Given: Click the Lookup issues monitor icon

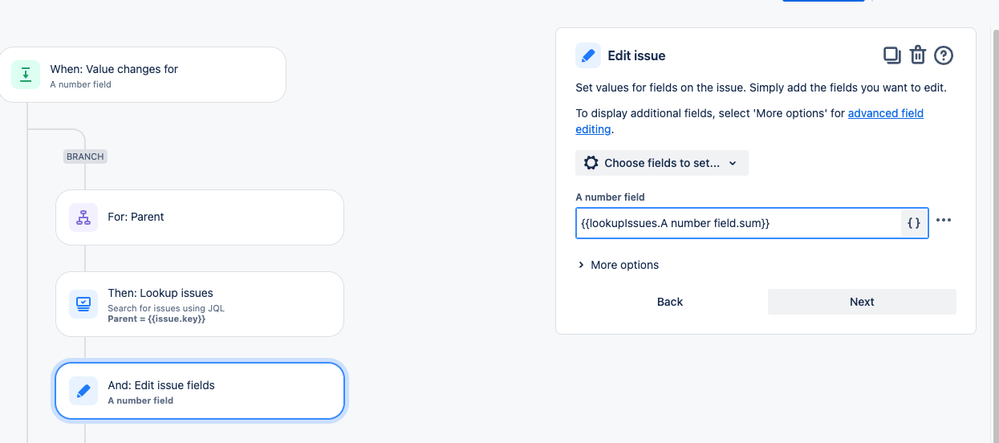Looking at the screenshot, I should click(x=83, y=304).
